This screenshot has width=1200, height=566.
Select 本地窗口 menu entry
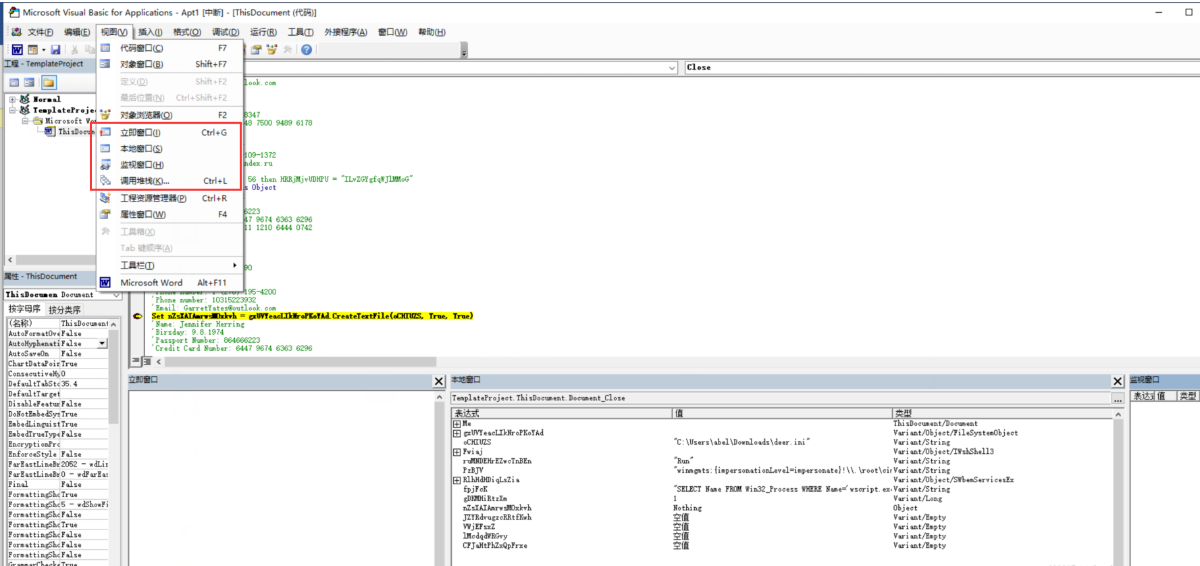point(169,148)
